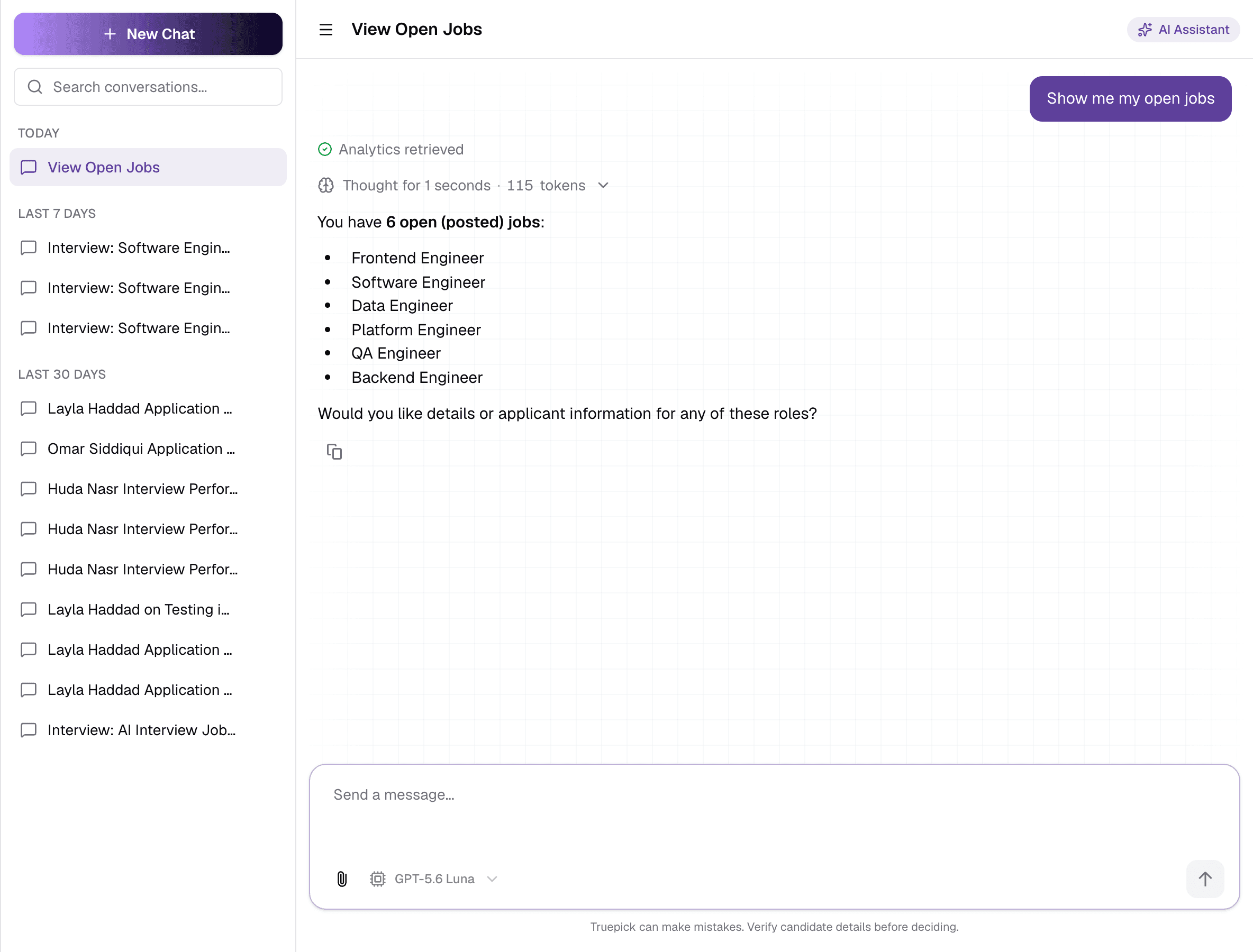Click the Platform Engineer job entry
Image resolution: width=1253 pixels, height=952 pixels.
coord(415,330)
